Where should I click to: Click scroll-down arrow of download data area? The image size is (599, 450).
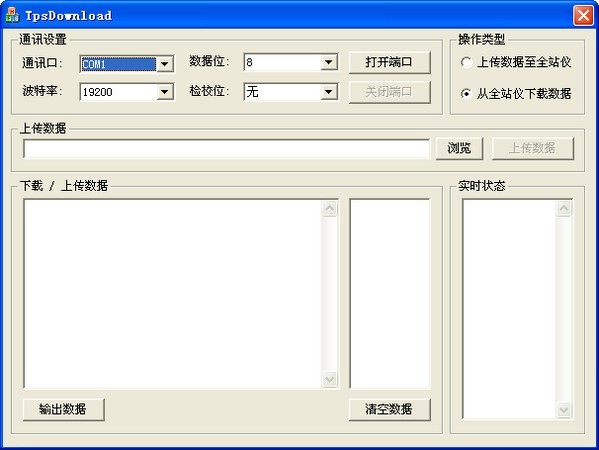330,379
